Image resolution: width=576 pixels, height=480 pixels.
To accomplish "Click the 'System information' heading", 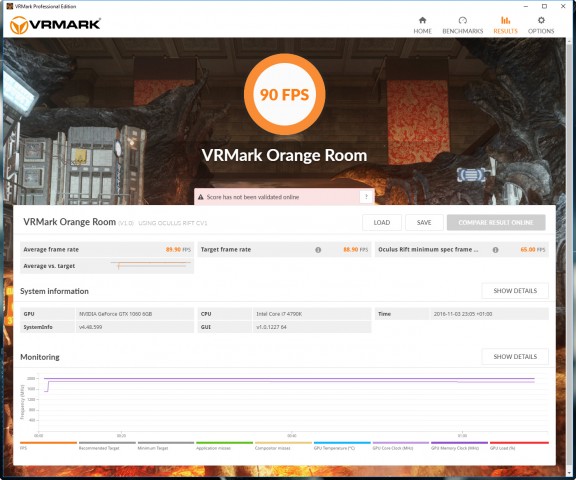I will point(54,291).
